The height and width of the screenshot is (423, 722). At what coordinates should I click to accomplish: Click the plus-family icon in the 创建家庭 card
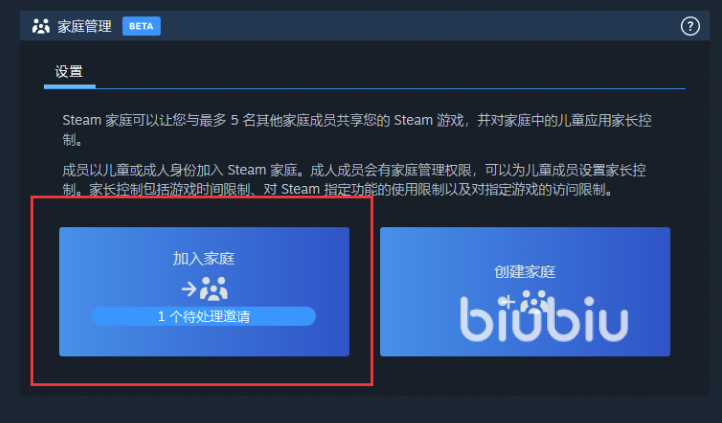(525, 303)
